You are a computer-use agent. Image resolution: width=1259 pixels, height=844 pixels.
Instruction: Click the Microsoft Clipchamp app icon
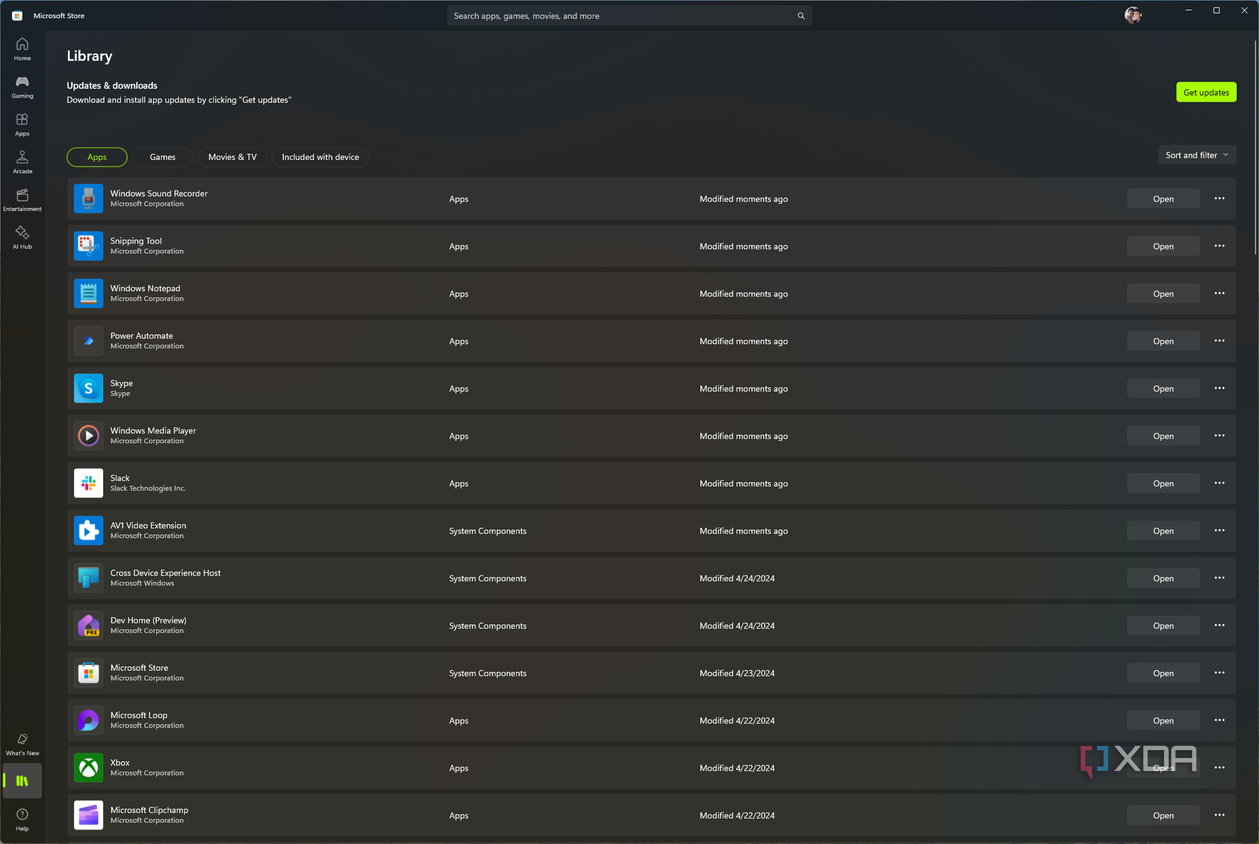coord(88,815)
